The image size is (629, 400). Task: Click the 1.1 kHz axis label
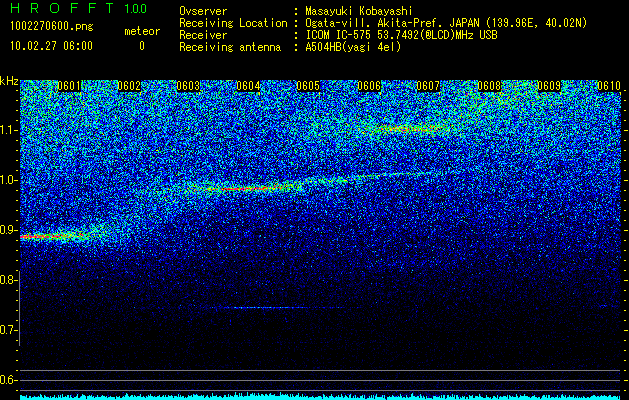tap(9, 130)
